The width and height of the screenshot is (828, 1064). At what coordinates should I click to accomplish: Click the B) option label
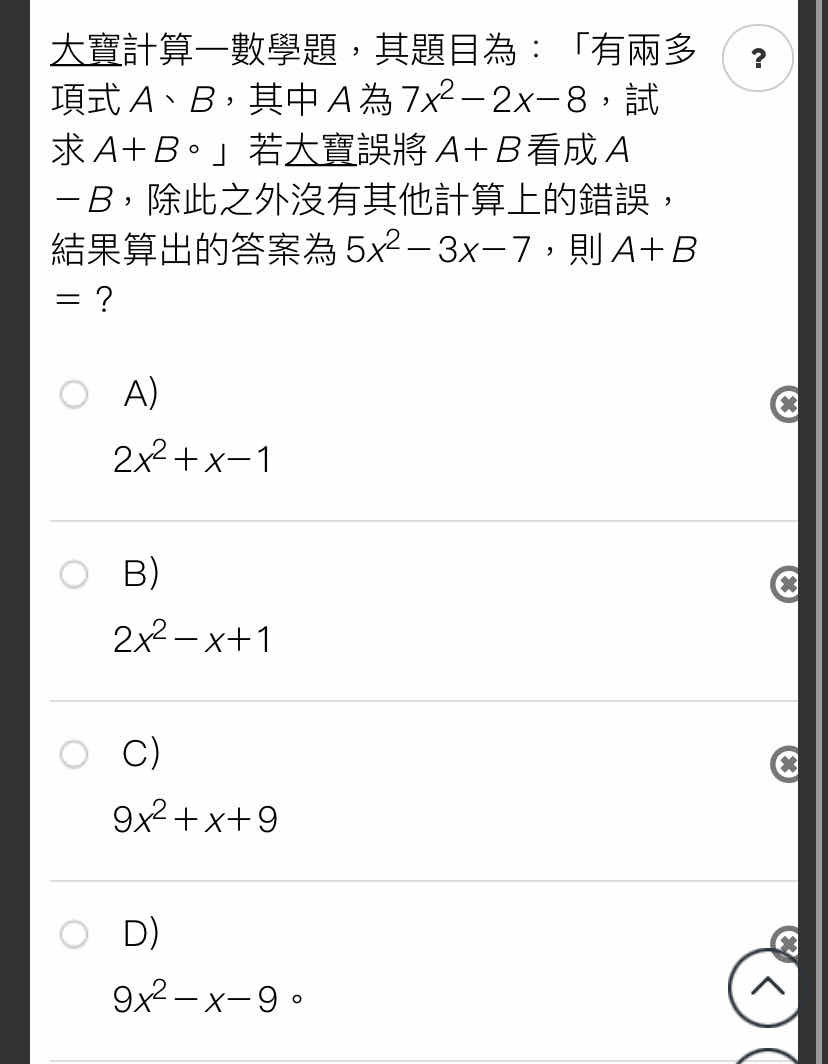[140, 573]
